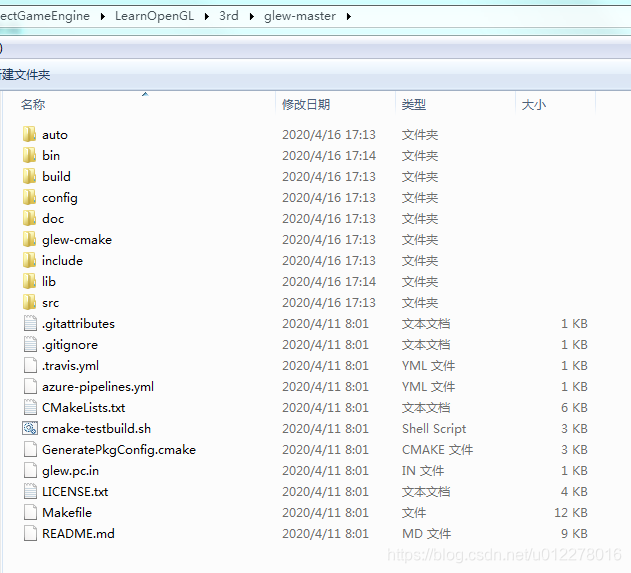
Task: Select the src folder icon
Action: tap(29, 302)
